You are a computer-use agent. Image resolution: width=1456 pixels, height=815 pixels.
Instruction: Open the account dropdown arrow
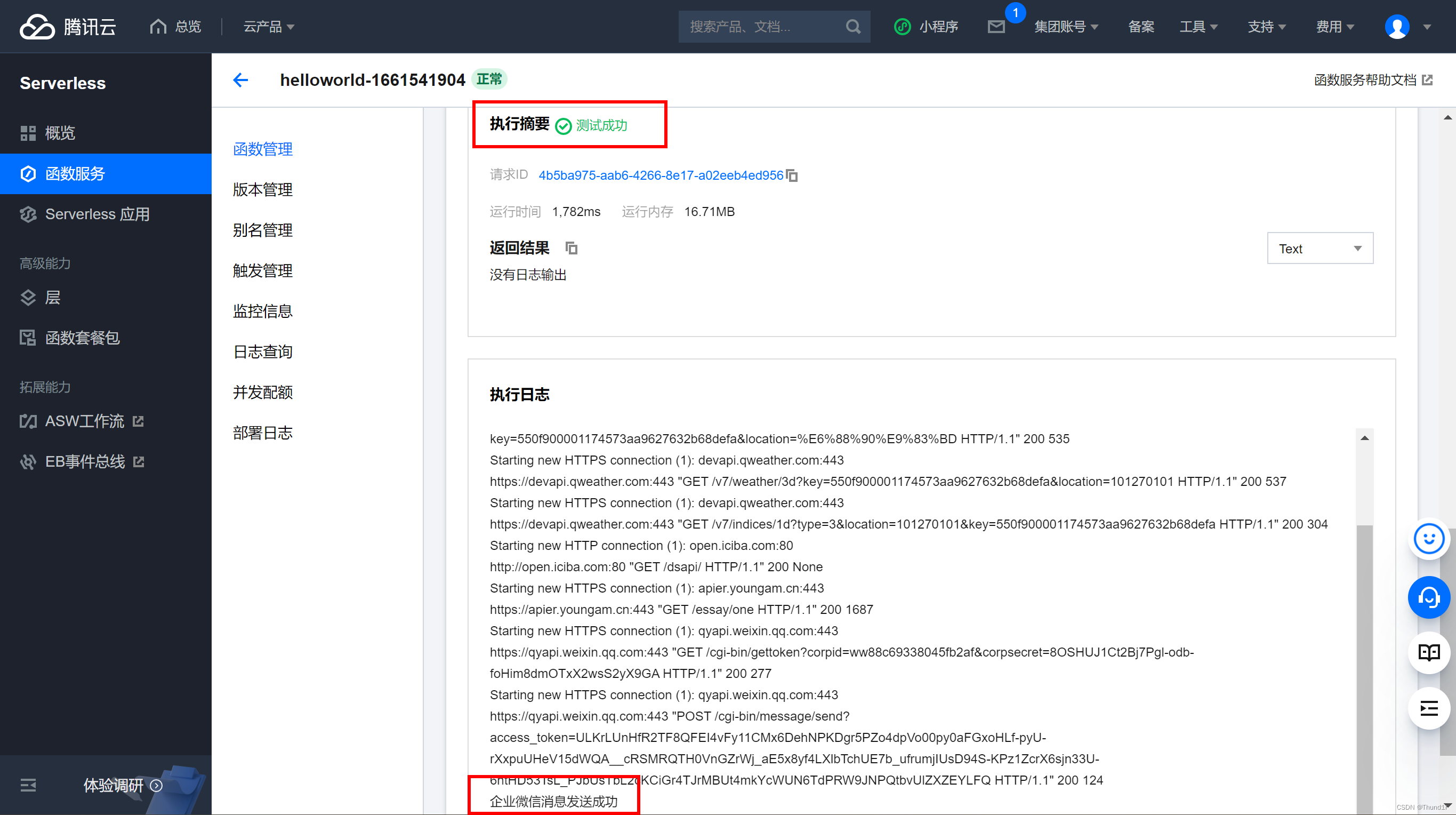1427,27
